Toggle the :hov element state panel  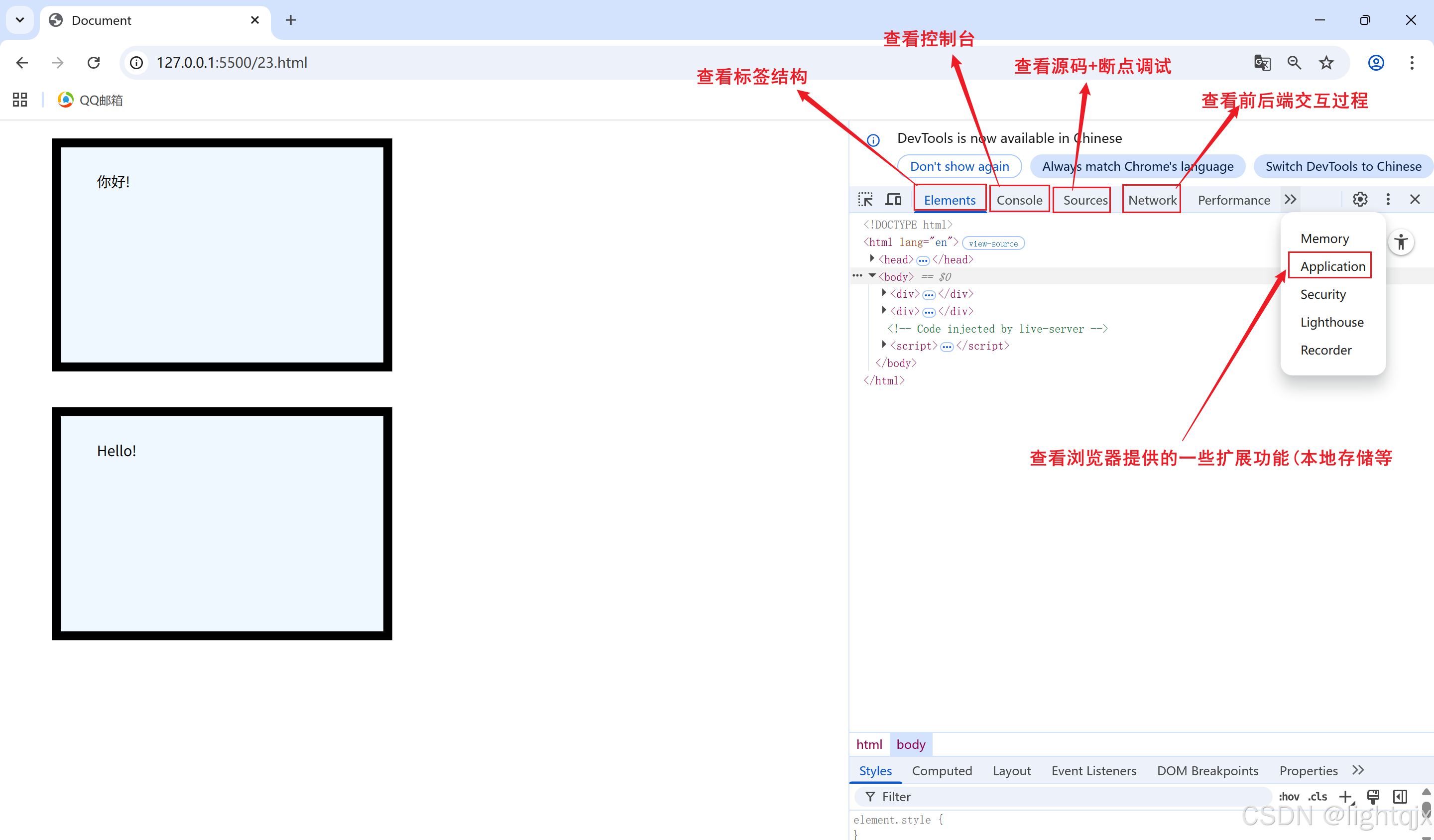click(1289, 797)
